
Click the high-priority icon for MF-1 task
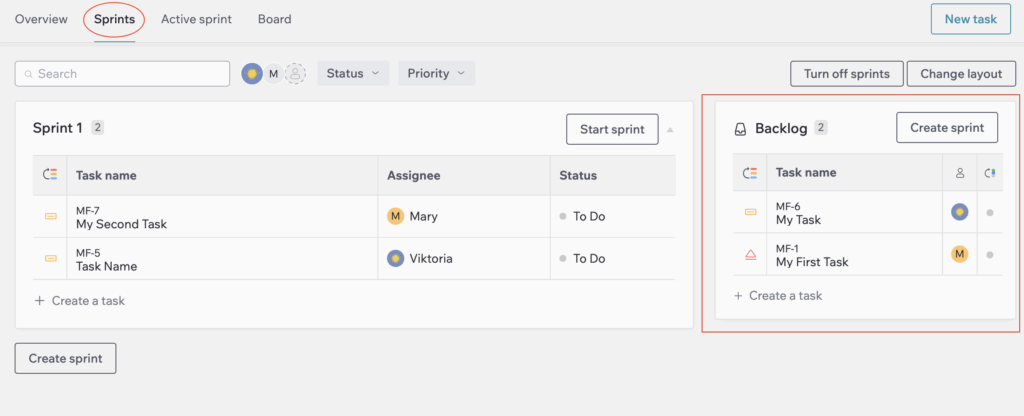point(750,255)
